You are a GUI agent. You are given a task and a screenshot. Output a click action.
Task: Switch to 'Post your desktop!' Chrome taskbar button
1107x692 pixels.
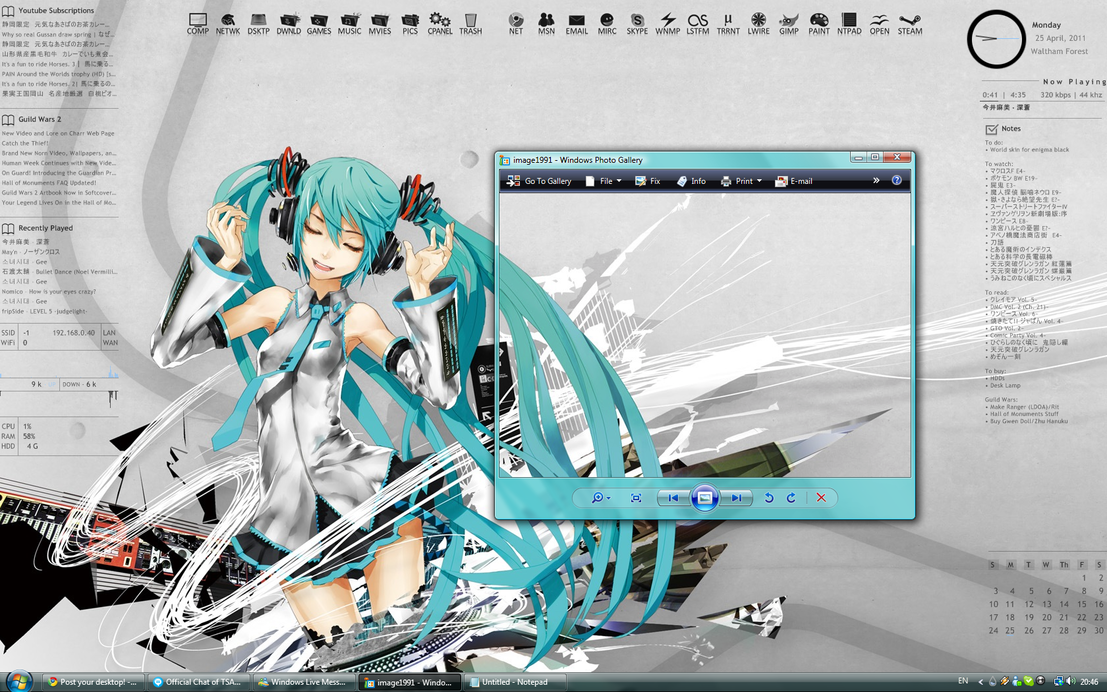click(92, 682)
